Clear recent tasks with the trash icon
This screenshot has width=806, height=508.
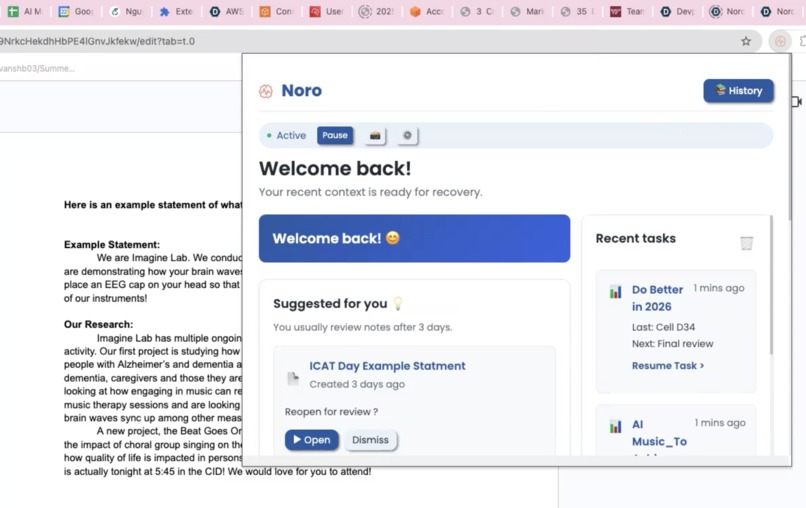click(x=746, y=243)
